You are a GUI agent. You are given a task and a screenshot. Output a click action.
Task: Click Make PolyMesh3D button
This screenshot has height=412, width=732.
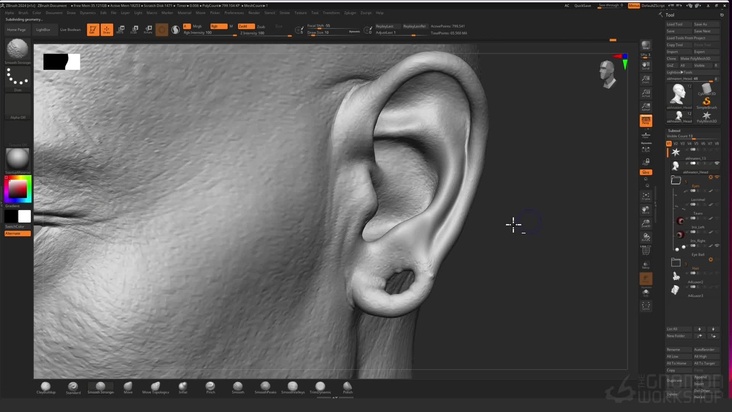(x=699, y=59)
